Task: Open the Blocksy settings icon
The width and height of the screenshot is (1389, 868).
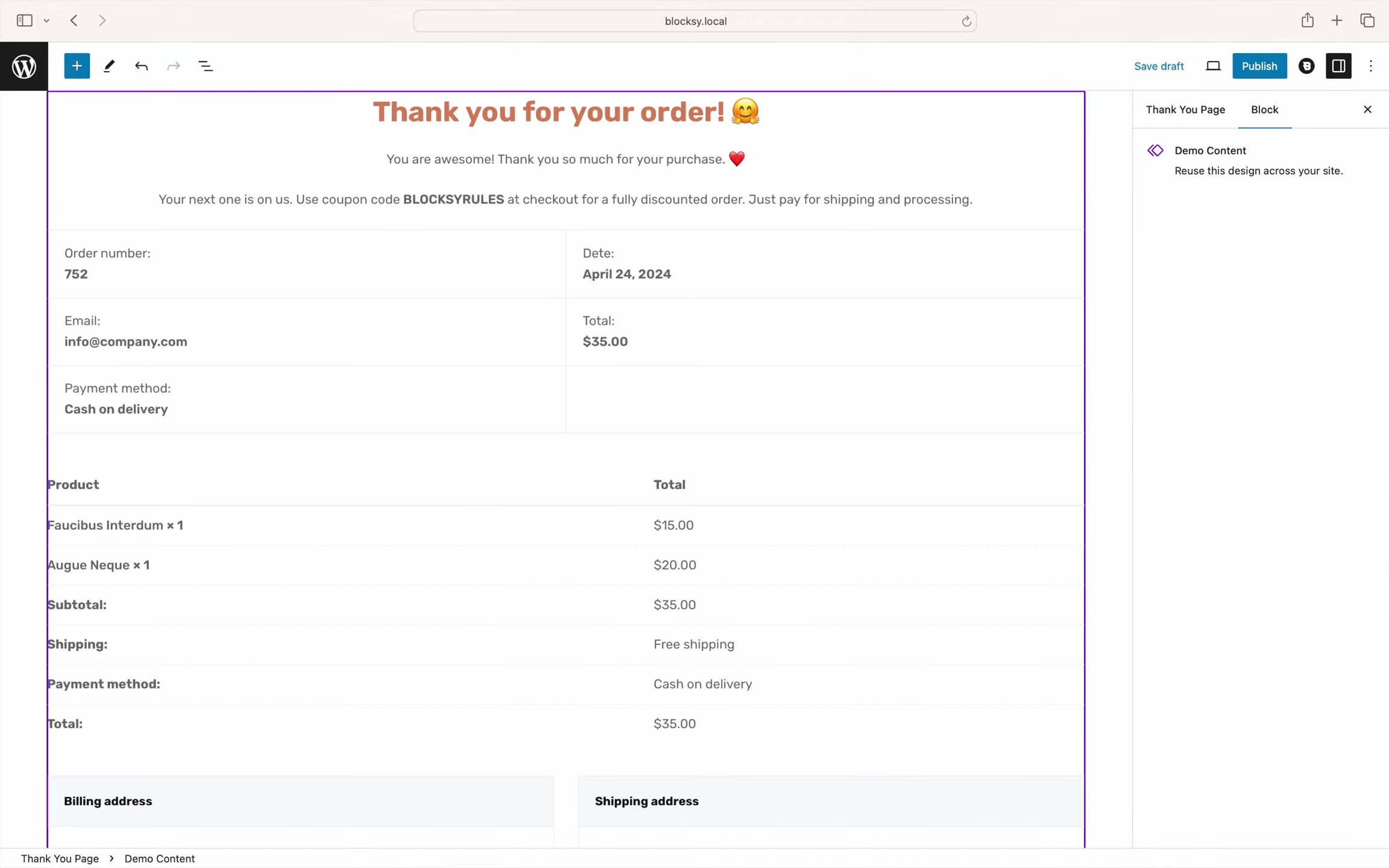Action: click(x=1306, y=66)
